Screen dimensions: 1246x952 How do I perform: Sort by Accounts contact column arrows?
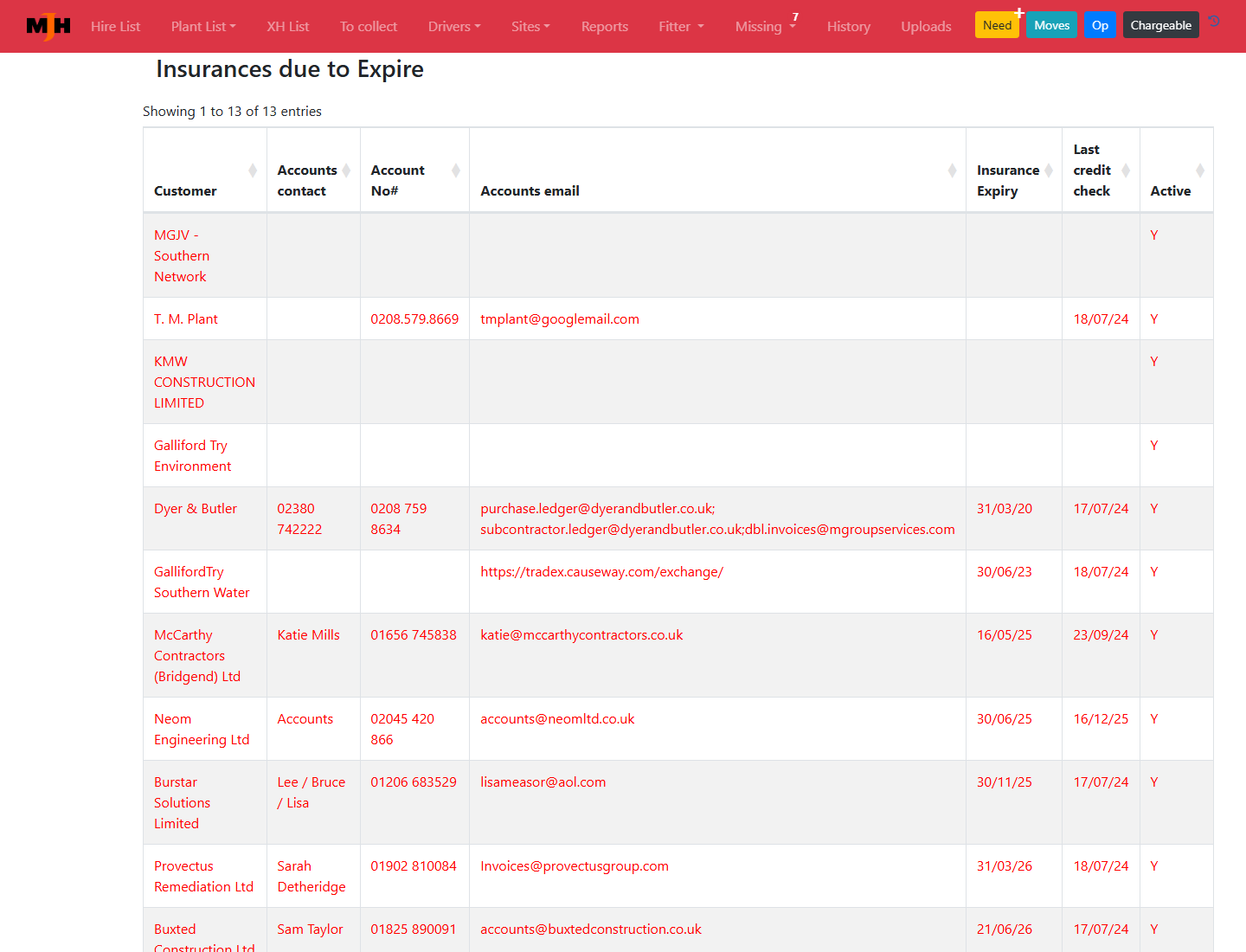[x=346, y=170]
